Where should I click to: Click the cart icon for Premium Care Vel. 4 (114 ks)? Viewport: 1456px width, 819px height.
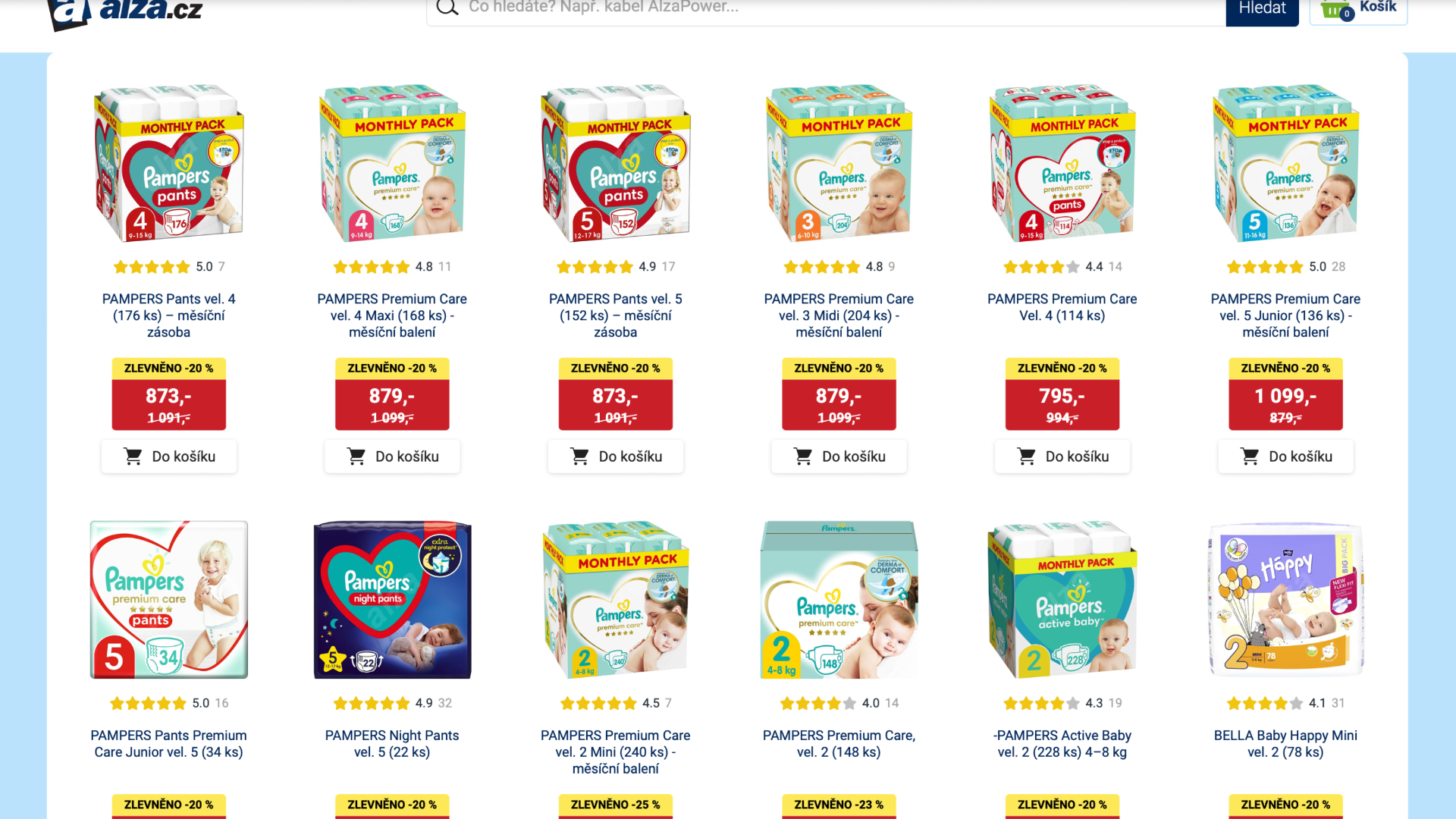1027,457
